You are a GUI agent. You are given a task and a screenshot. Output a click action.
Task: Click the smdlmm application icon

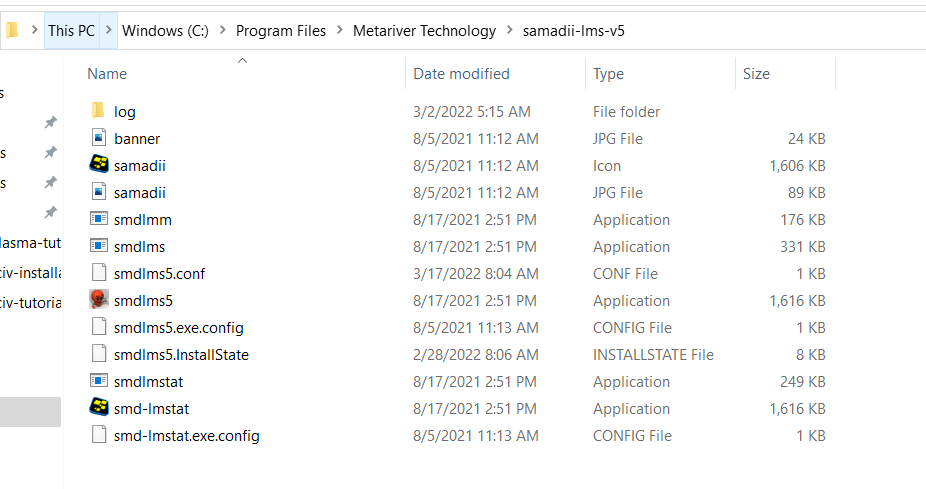click(98, 219)
